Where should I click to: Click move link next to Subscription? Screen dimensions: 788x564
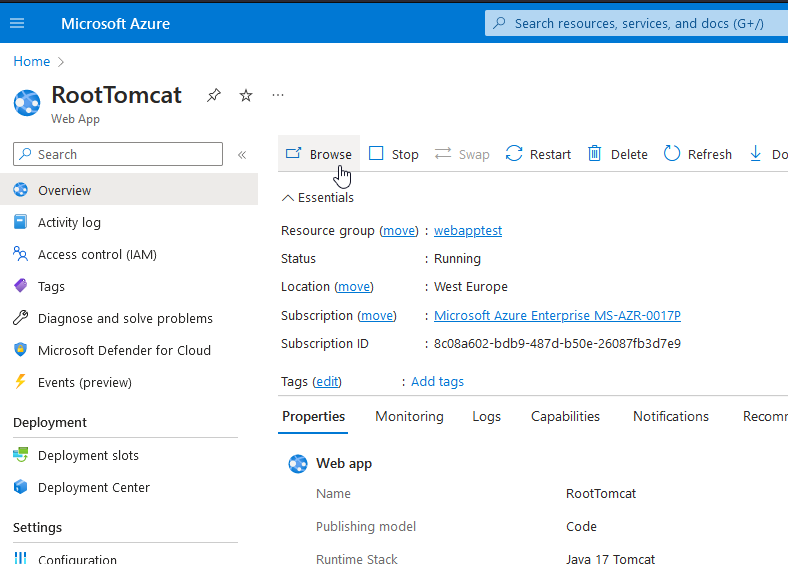[x=377, y=316]
